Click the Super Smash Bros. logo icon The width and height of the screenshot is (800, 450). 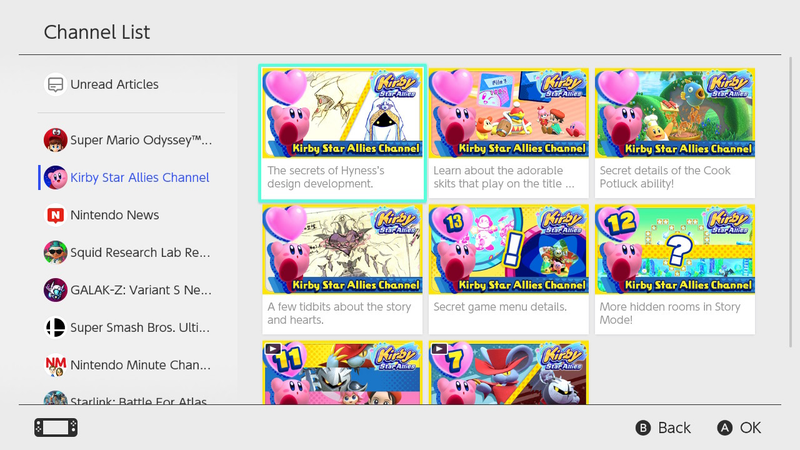pos(55,328)
